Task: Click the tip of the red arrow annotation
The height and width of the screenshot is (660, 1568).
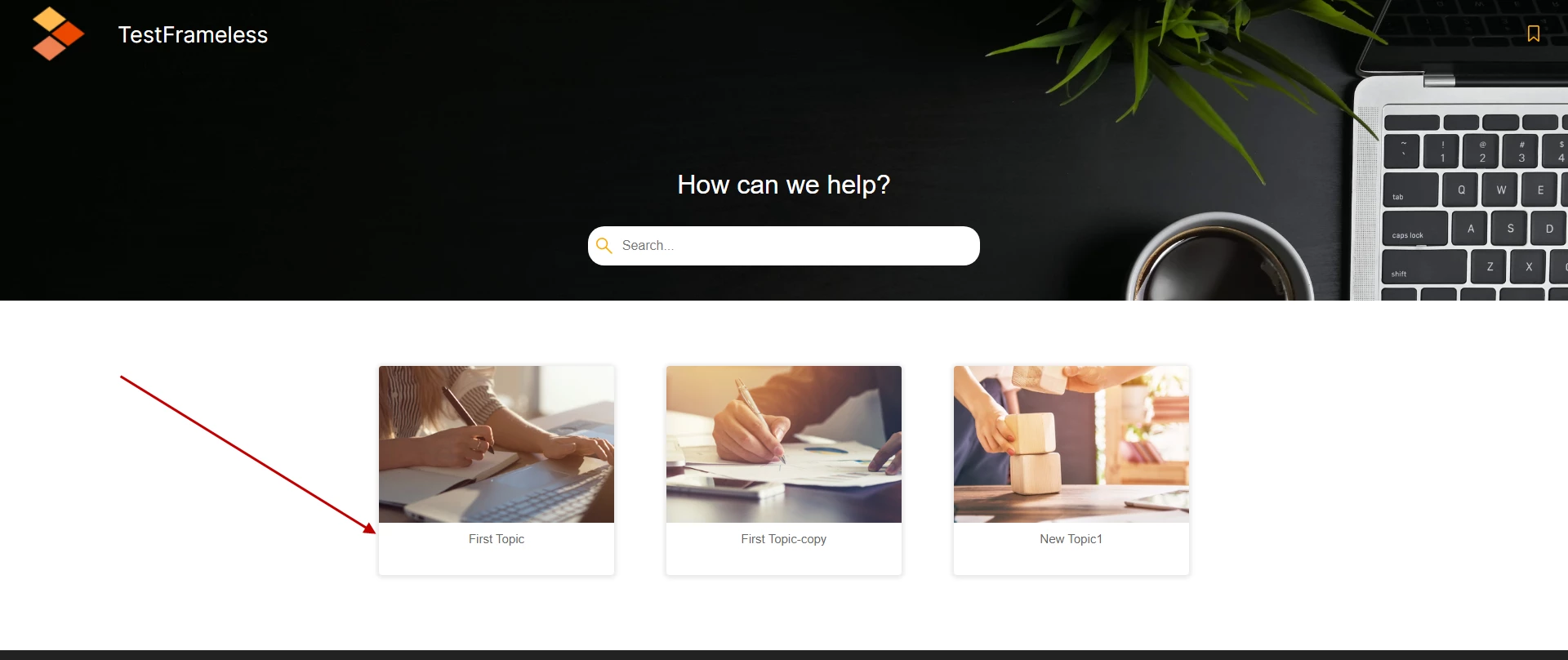Action: [x=374, y=532]
